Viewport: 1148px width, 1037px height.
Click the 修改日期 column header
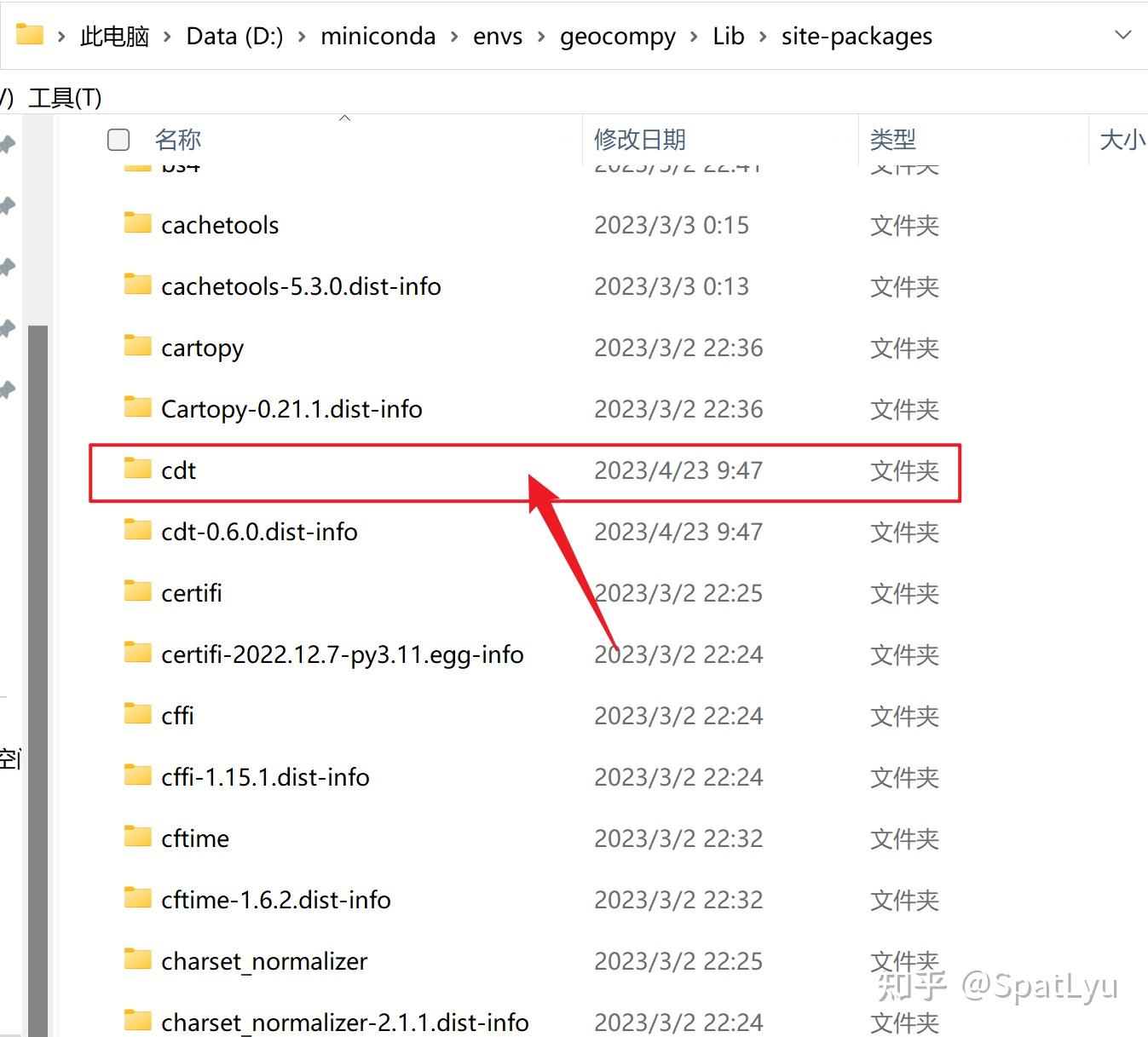(x=640, y=139)
